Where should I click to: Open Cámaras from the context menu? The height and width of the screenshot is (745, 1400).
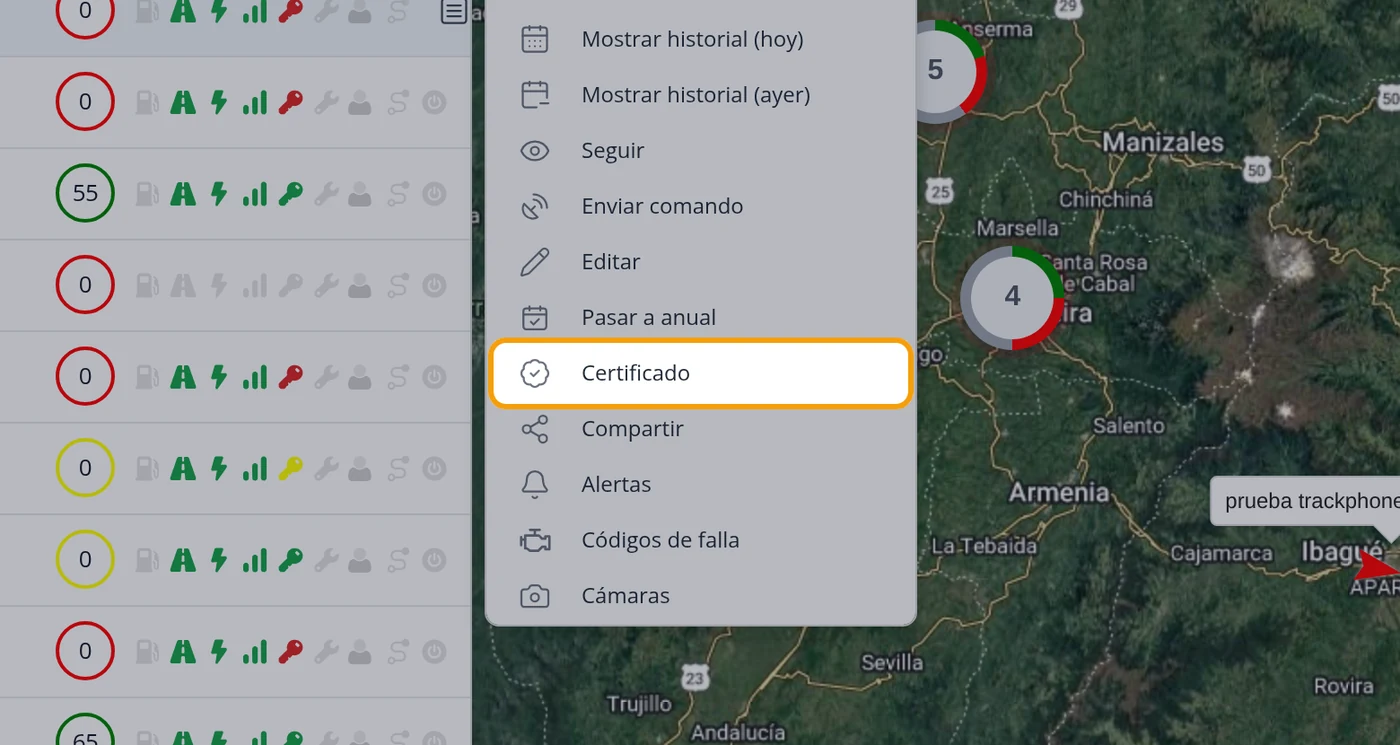pos(701,596)
